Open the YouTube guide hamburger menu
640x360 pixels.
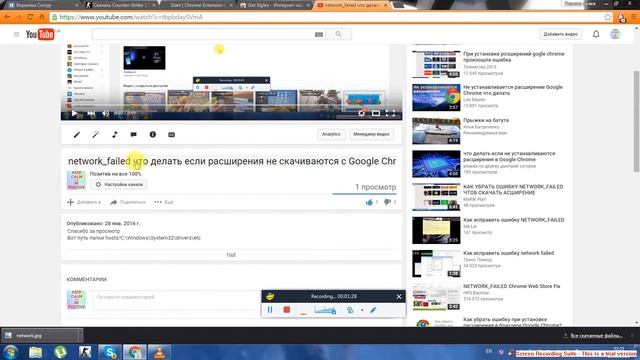16,35
